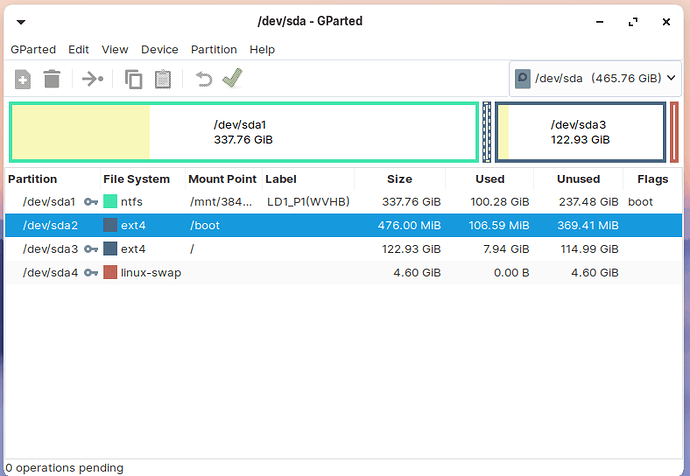This screenshot has width=690, height=476.
Task: Open the Help menu
Action: click(262, 49)
